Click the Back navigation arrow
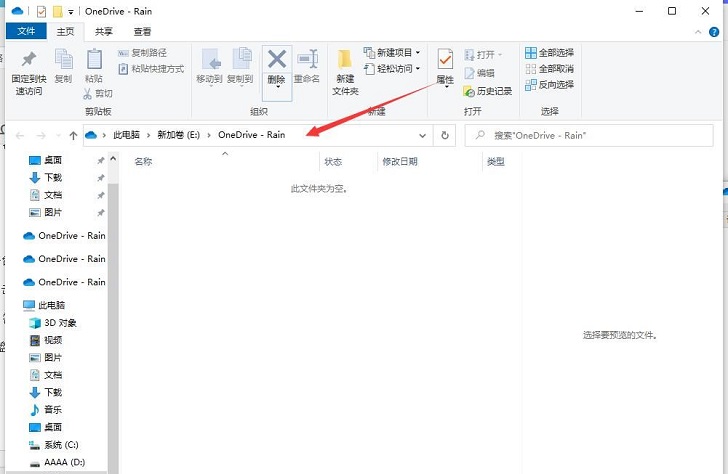Viewport: 728px width, 474px height. (20, 136)
